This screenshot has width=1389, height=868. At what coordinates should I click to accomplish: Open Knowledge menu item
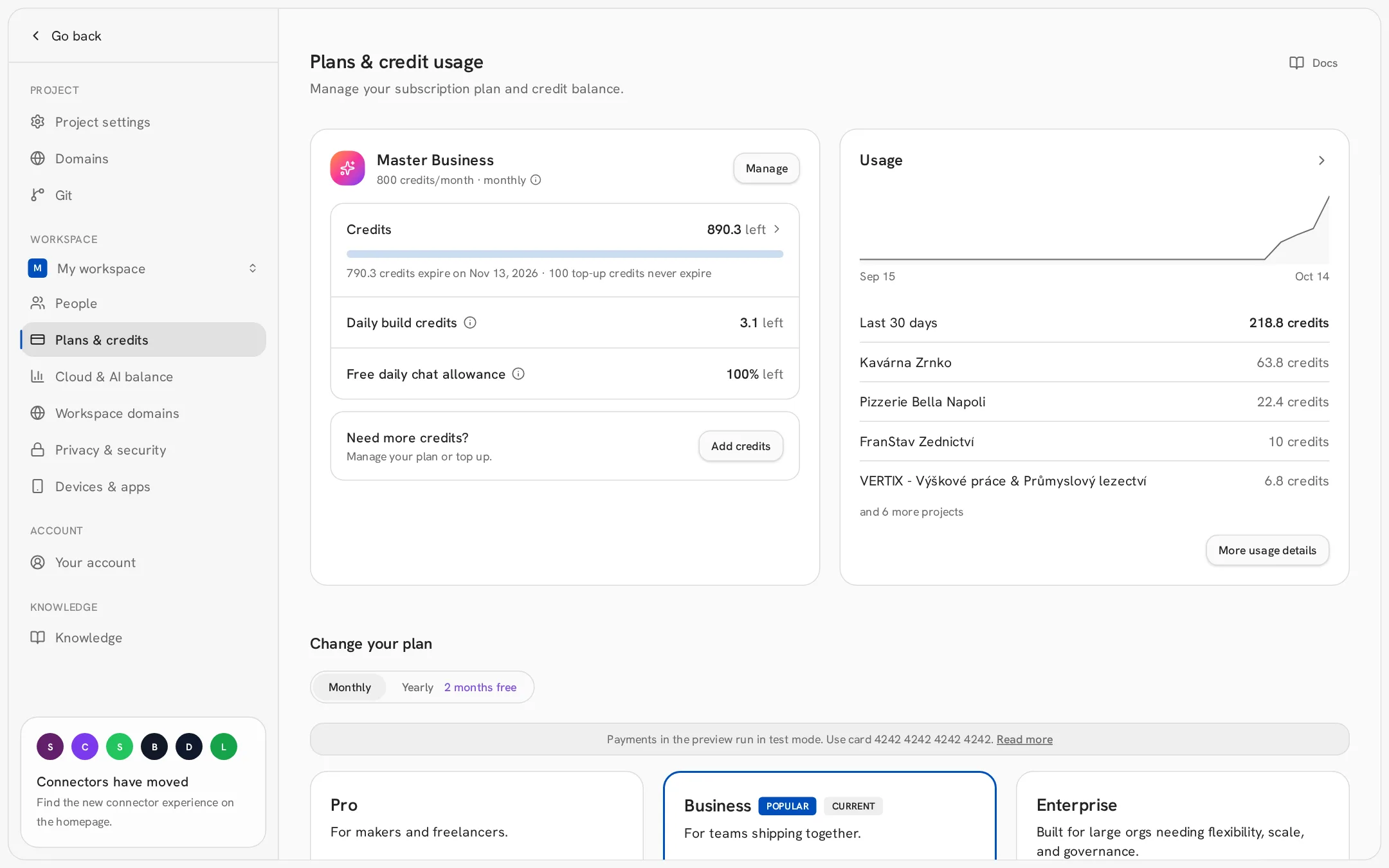(x=143, y=637)
